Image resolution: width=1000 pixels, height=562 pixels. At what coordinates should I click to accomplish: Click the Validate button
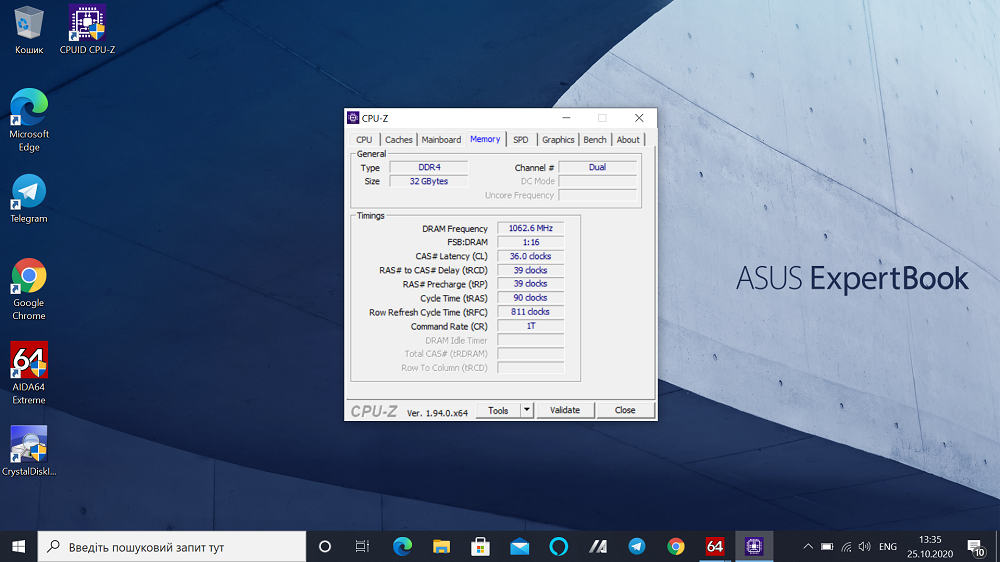(564, 410)
